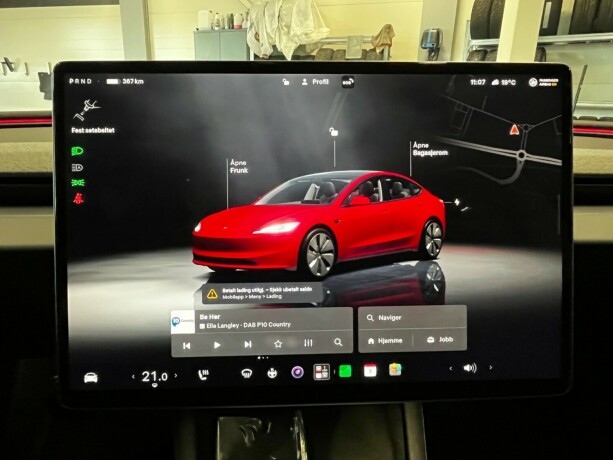Image resolution: width=613 pixels, height=460 pixels.
Task: Play the current radio station
Action: [x=217, y=345]
